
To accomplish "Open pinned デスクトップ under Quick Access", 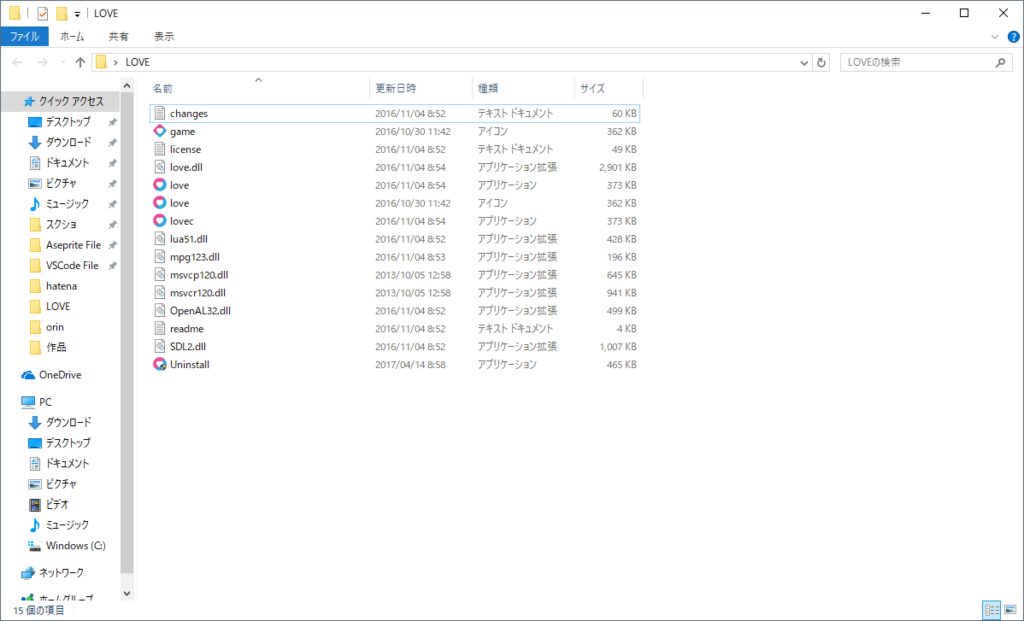I will (x=68, y=122).
